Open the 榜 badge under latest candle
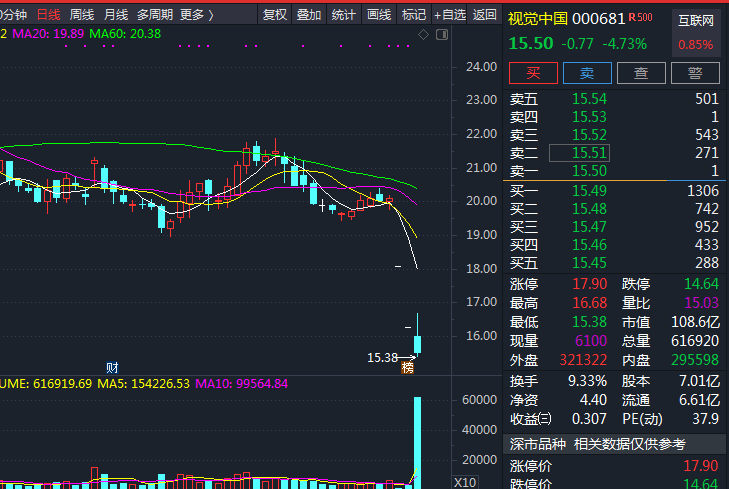The height and width of the screenshot is (489, 729). 408,368
